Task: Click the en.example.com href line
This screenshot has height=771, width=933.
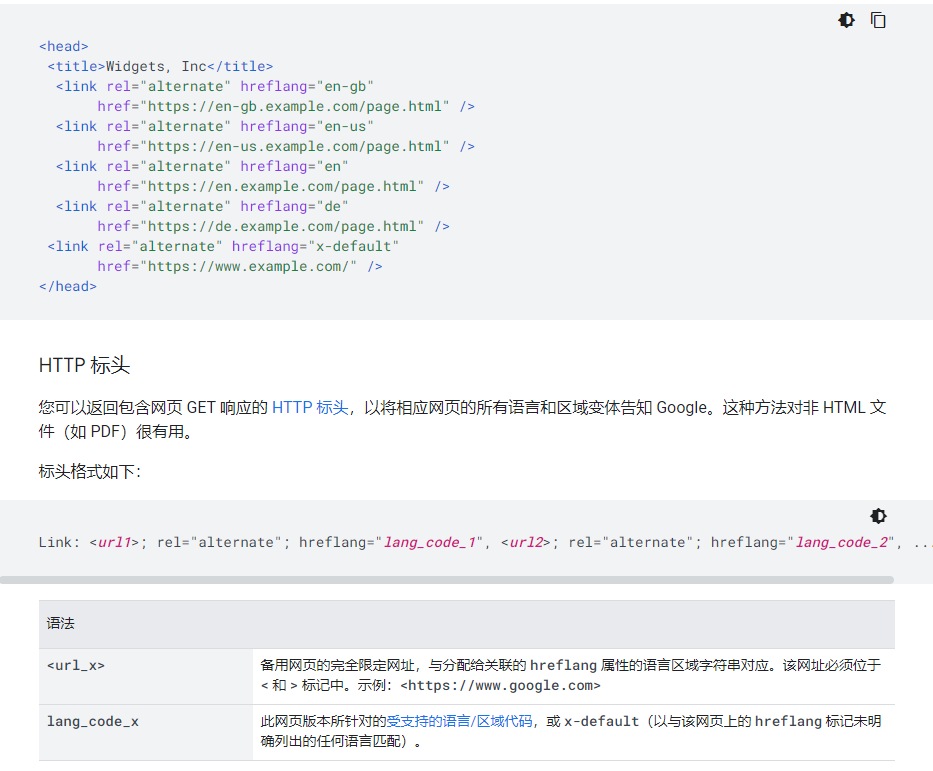Action: click(x=273, y=187)
